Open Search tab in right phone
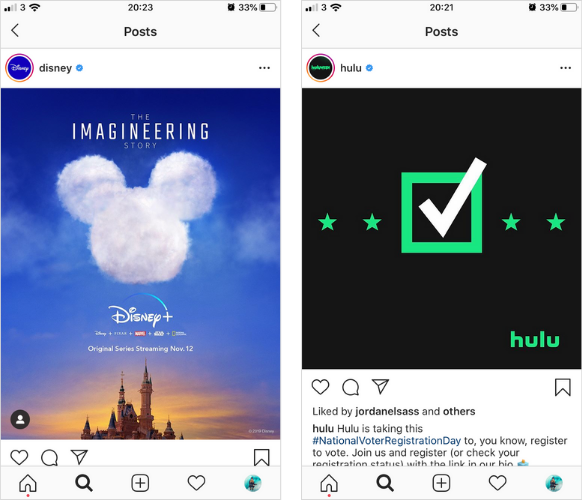Image resolution: width=582 pixels, height=500 pixels. [385, 483]
